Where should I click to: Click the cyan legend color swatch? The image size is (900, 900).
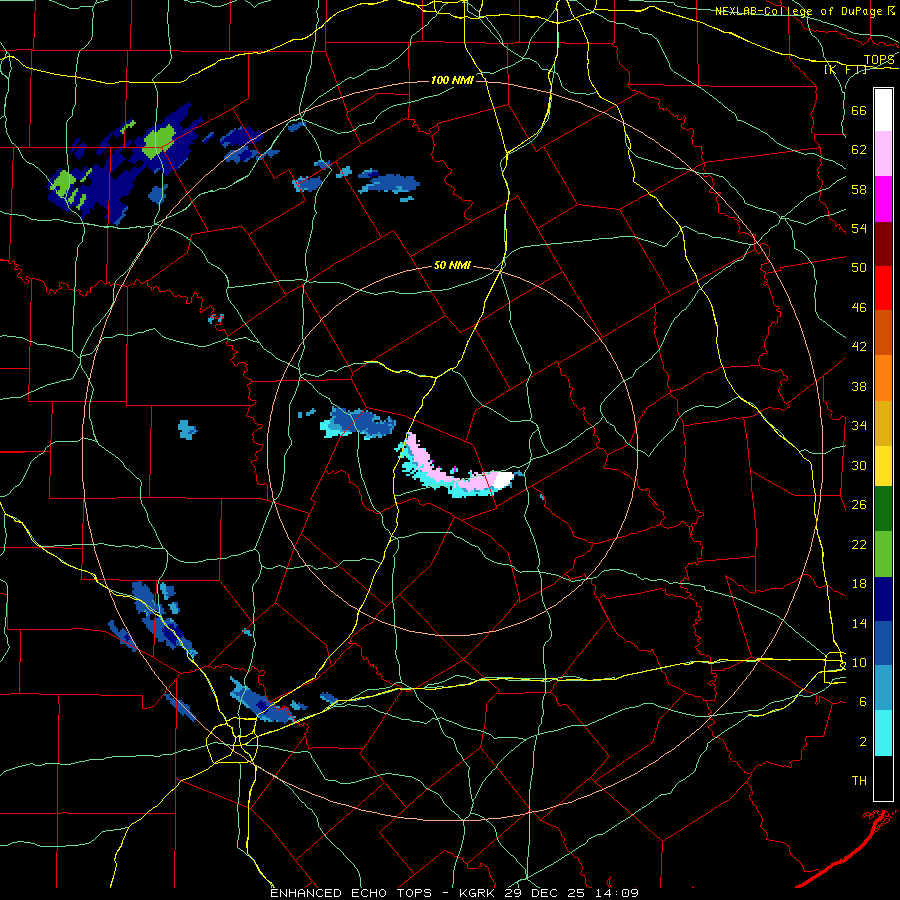coord(883,733)
